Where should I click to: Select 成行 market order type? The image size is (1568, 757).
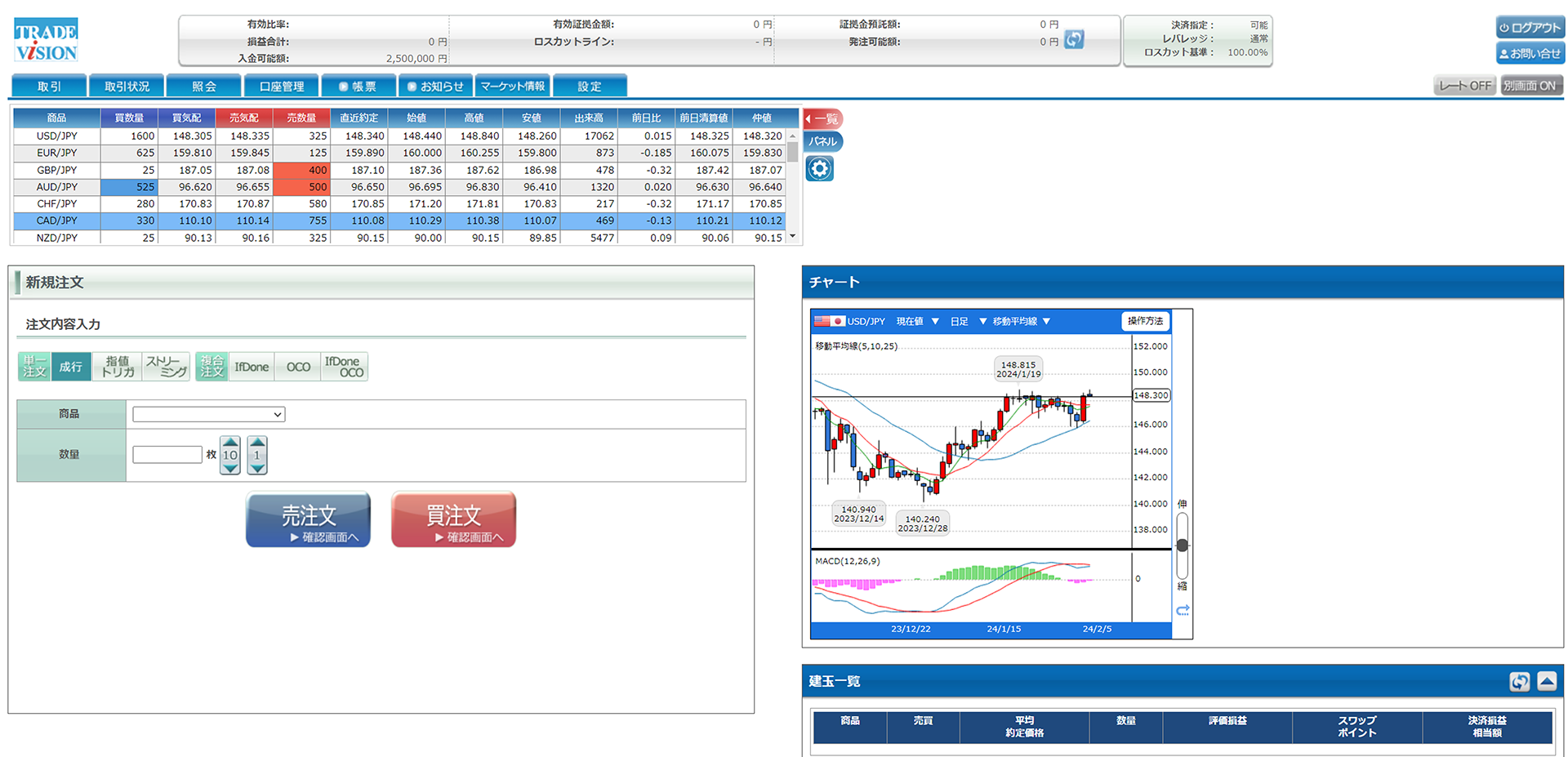tap(71, 367)
